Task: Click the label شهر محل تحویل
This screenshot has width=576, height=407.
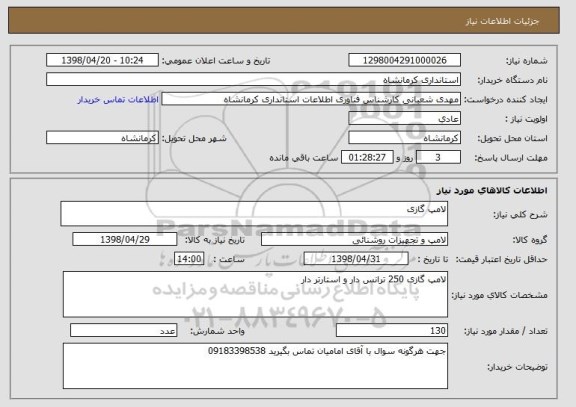Action: 194,138
